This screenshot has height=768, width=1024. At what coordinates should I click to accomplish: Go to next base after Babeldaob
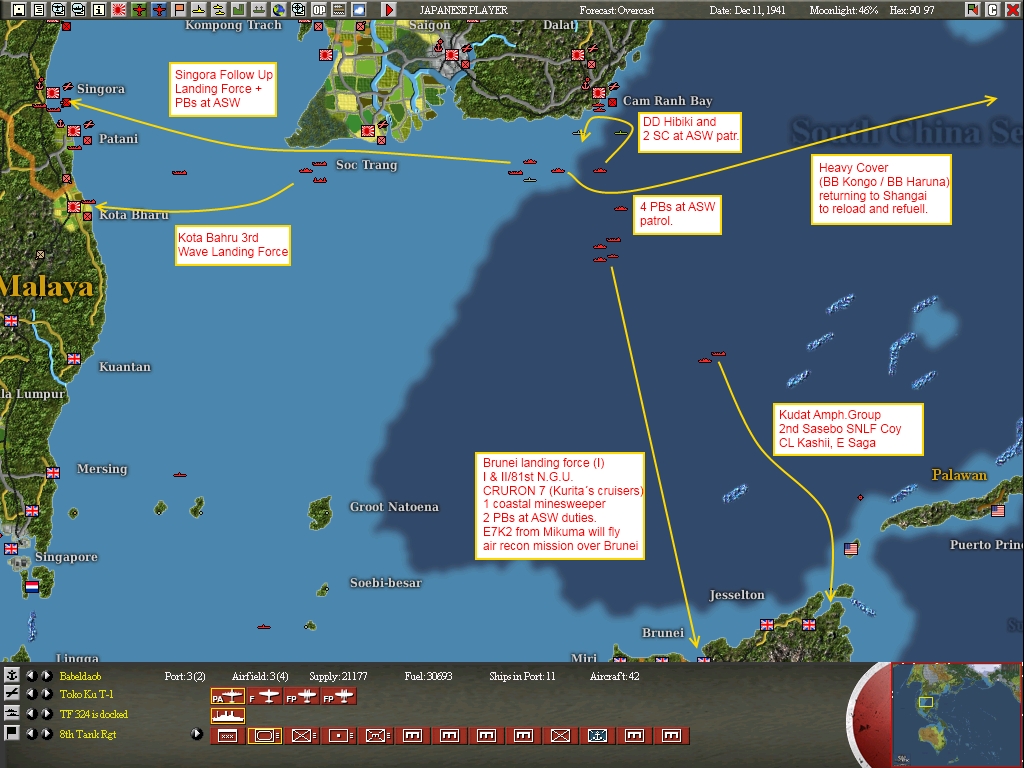point(46,675)
